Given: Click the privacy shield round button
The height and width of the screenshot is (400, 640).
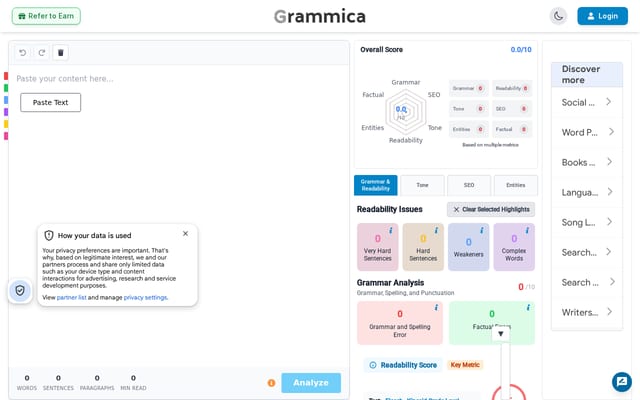Looking at the screenshot, I should point(20,290).
